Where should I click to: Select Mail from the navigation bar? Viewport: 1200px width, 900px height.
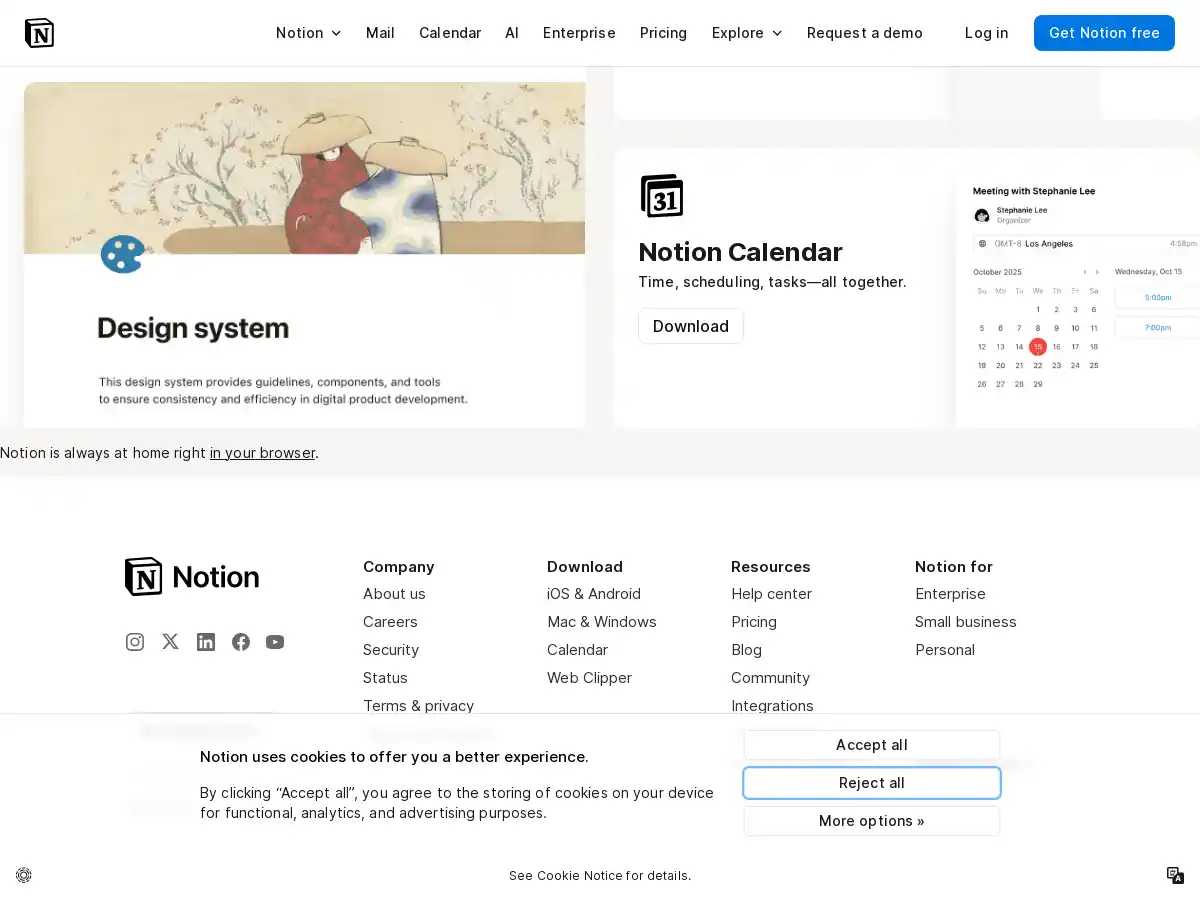tap(380, 32)
